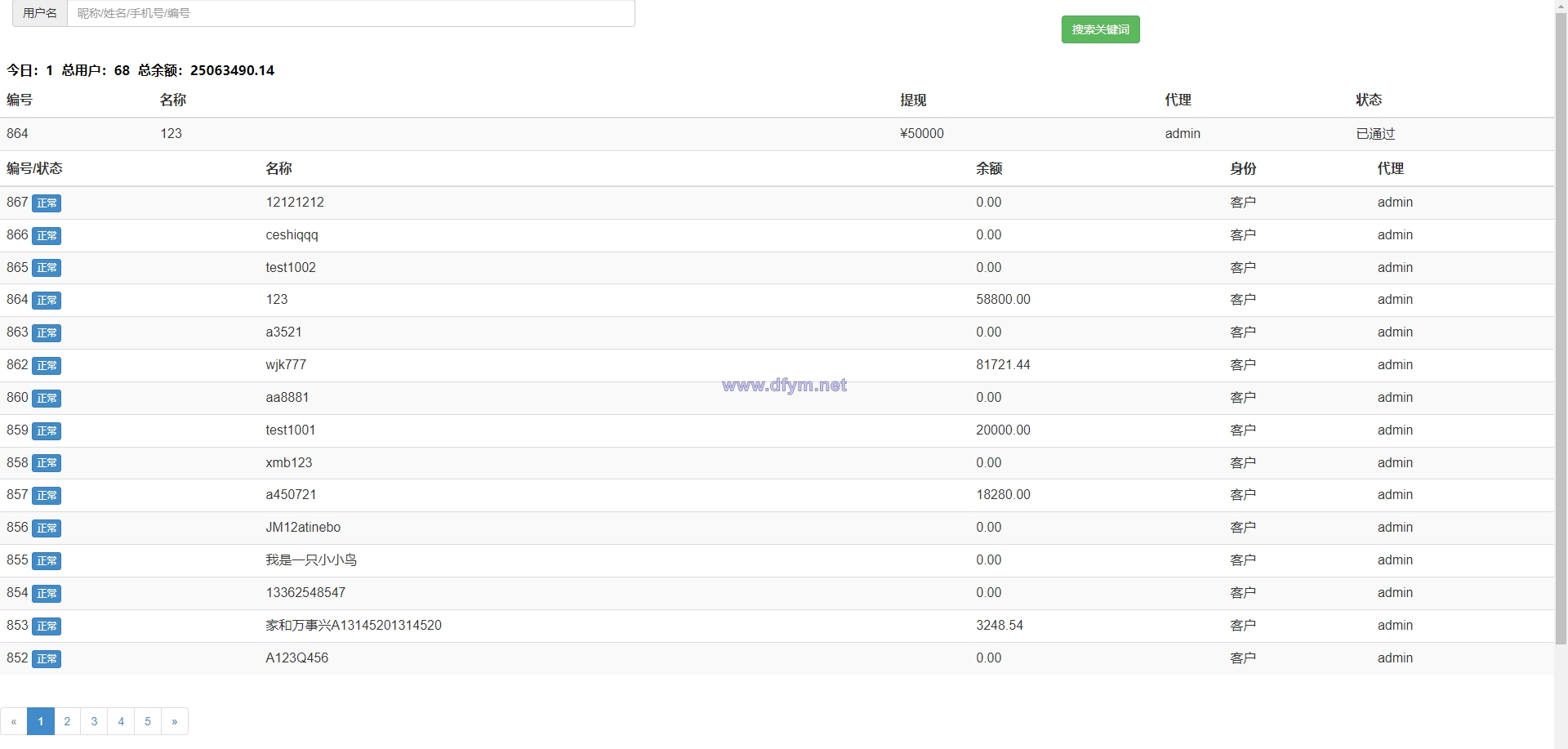
Task: Click 客户 identity in the wjk777 row
Action: point(1243,364)
